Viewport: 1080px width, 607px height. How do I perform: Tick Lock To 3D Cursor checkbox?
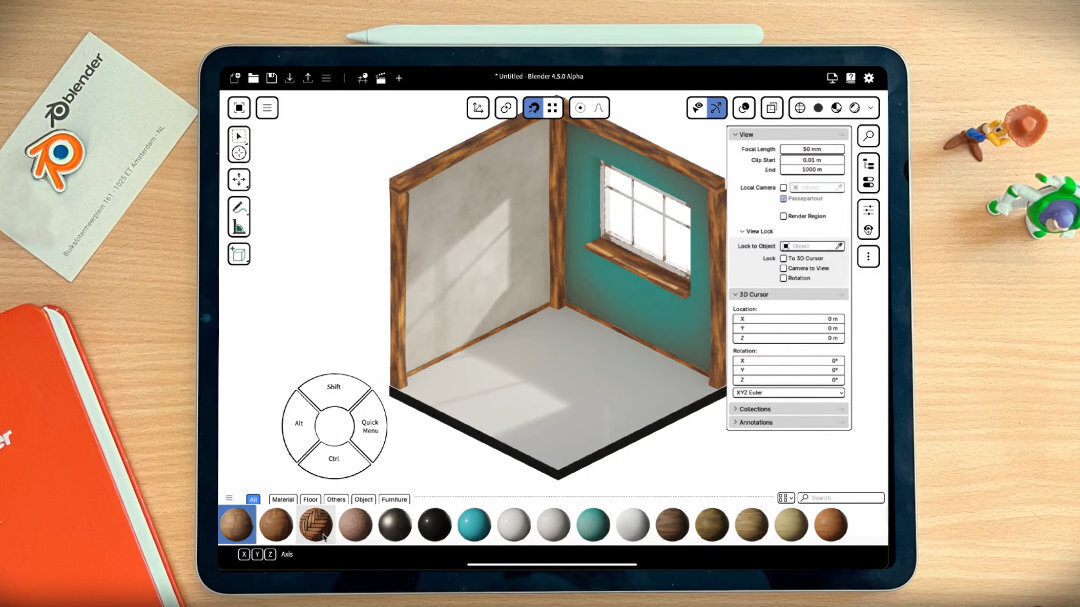[x=783, y=258]
